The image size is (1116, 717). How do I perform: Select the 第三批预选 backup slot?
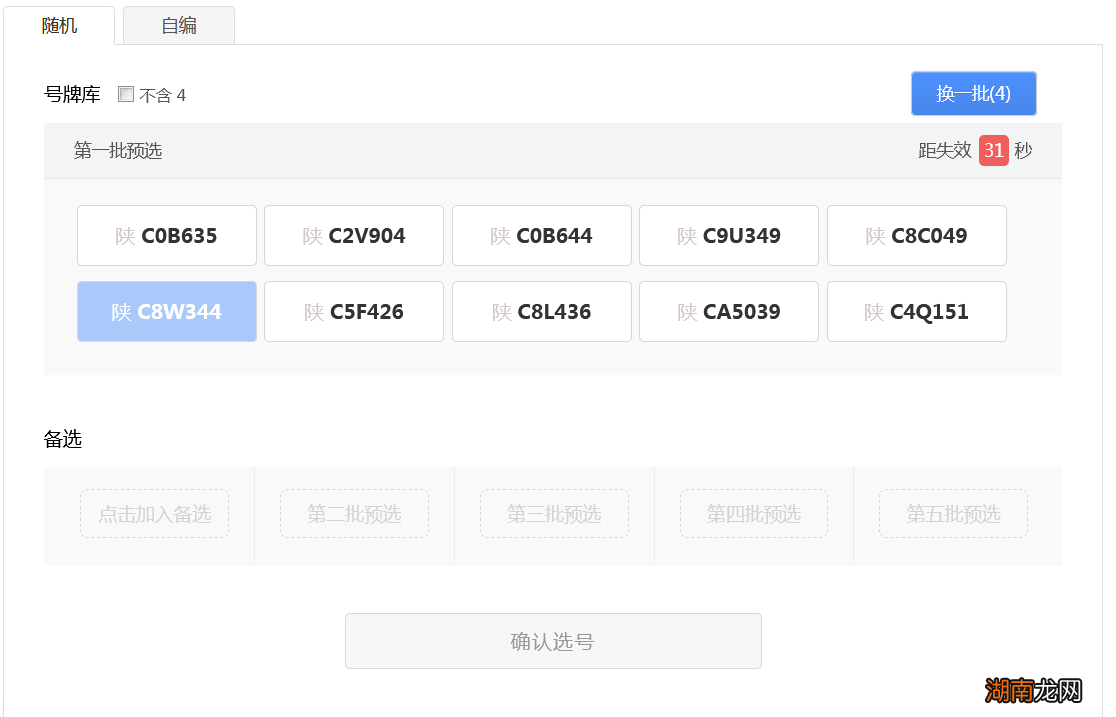pyautogui.click(x=554, y=514)
